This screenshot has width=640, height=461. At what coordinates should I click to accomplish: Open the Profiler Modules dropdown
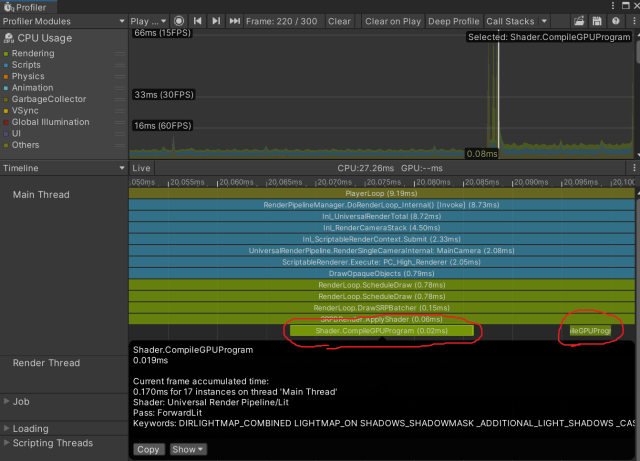63,21
